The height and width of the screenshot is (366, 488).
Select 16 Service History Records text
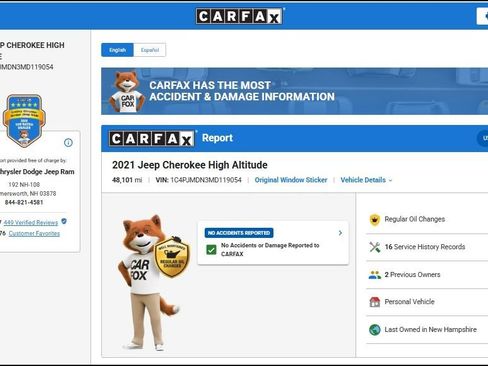[x=425, y=247]
